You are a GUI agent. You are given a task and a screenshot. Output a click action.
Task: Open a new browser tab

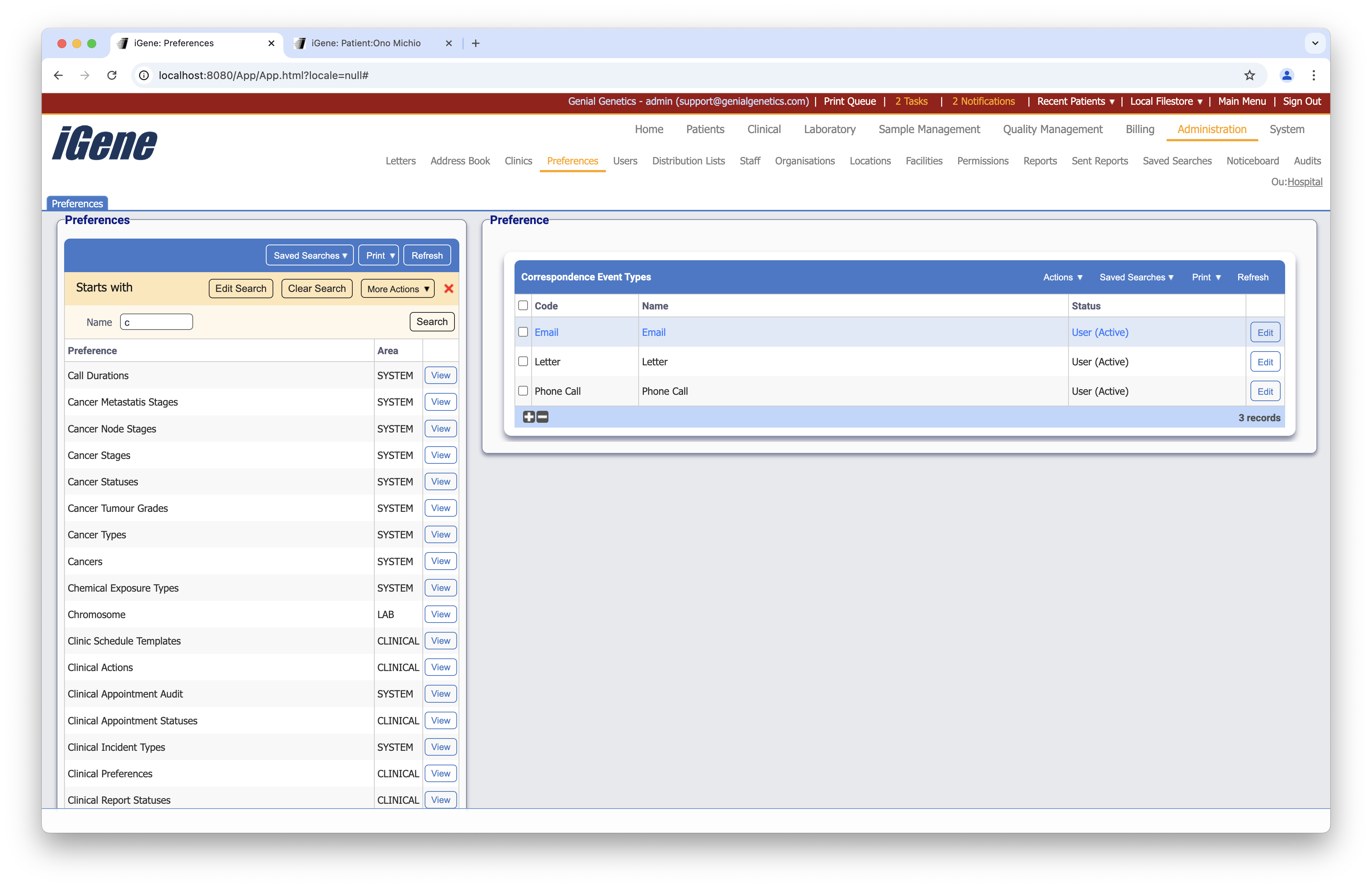[476, 43]
